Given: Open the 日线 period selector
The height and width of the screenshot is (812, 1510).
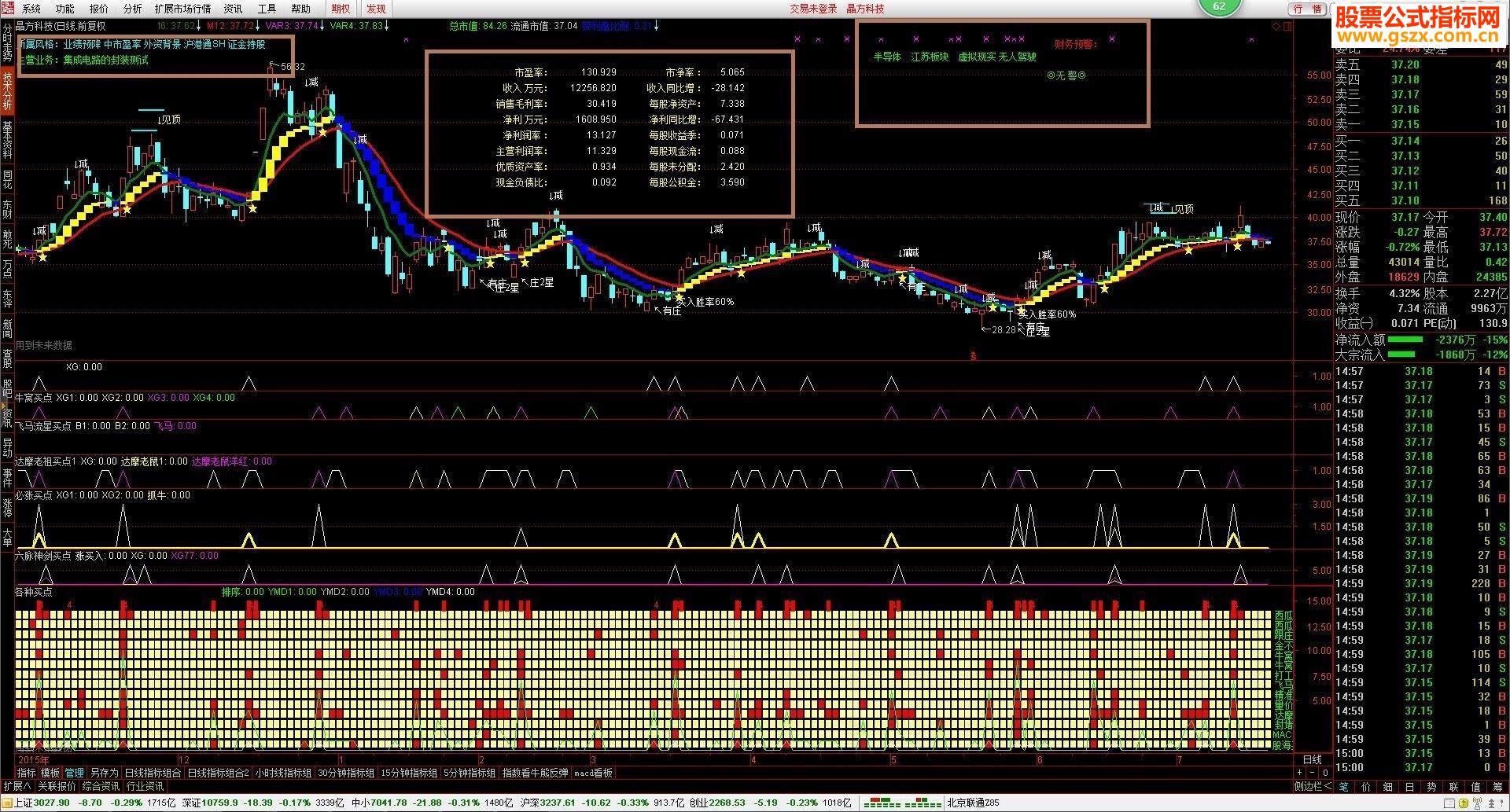Looking at the screenshot, I should point(1313,759).
